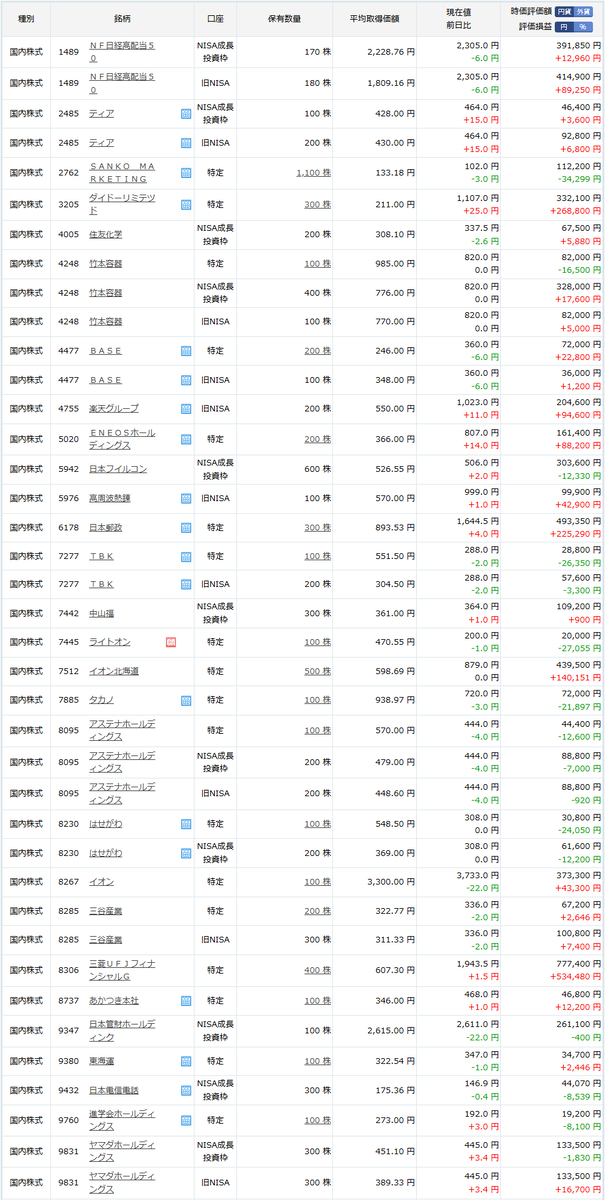Click the 銘柄 column header
Viewport: 605px width, 1200px height.
coord(121,19)
